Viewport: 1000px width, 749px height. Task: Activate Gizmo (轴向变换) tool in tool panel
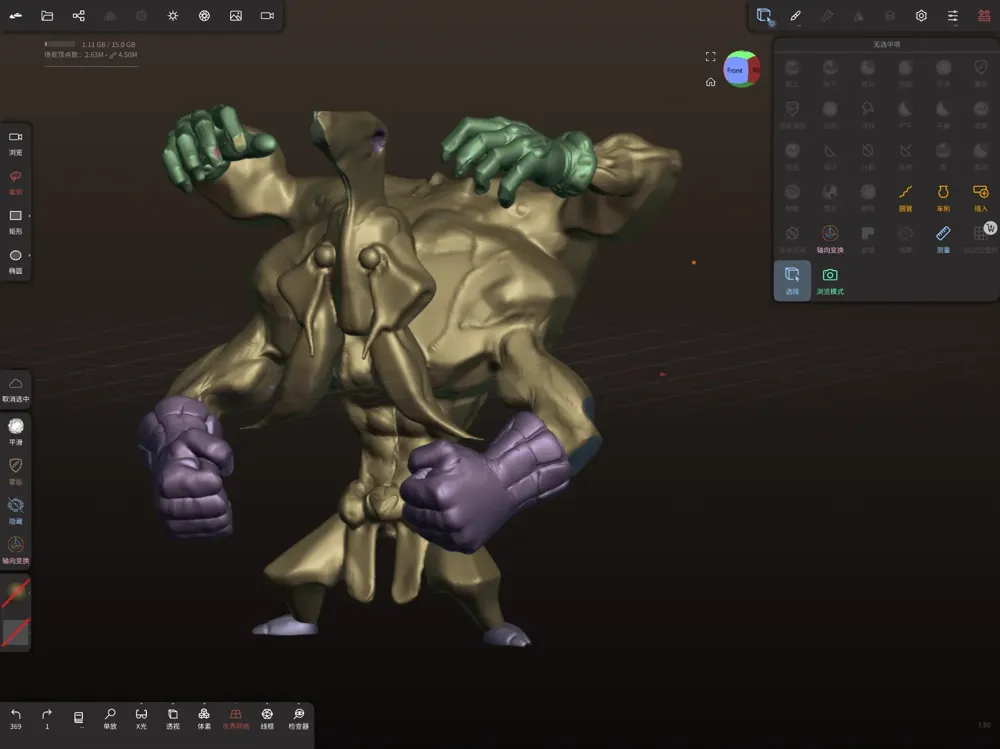click(830, 239)
